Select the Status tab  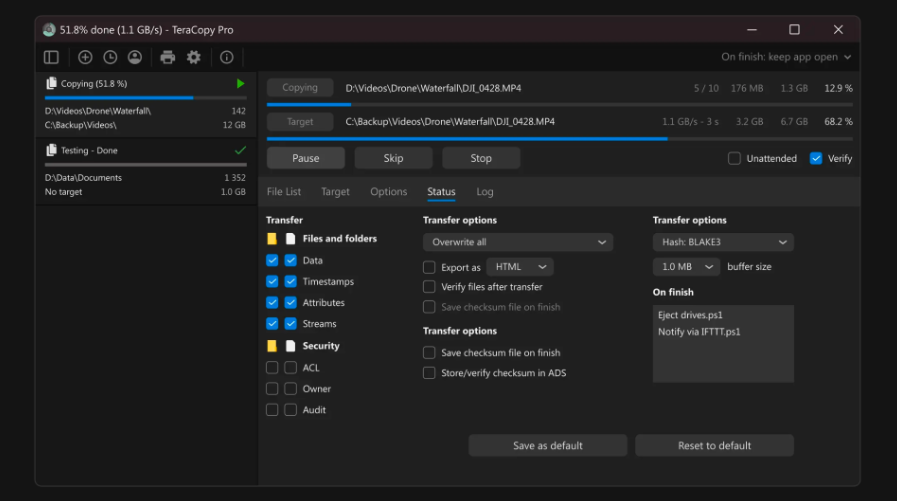pyautogui.click(x=441, y=192)
